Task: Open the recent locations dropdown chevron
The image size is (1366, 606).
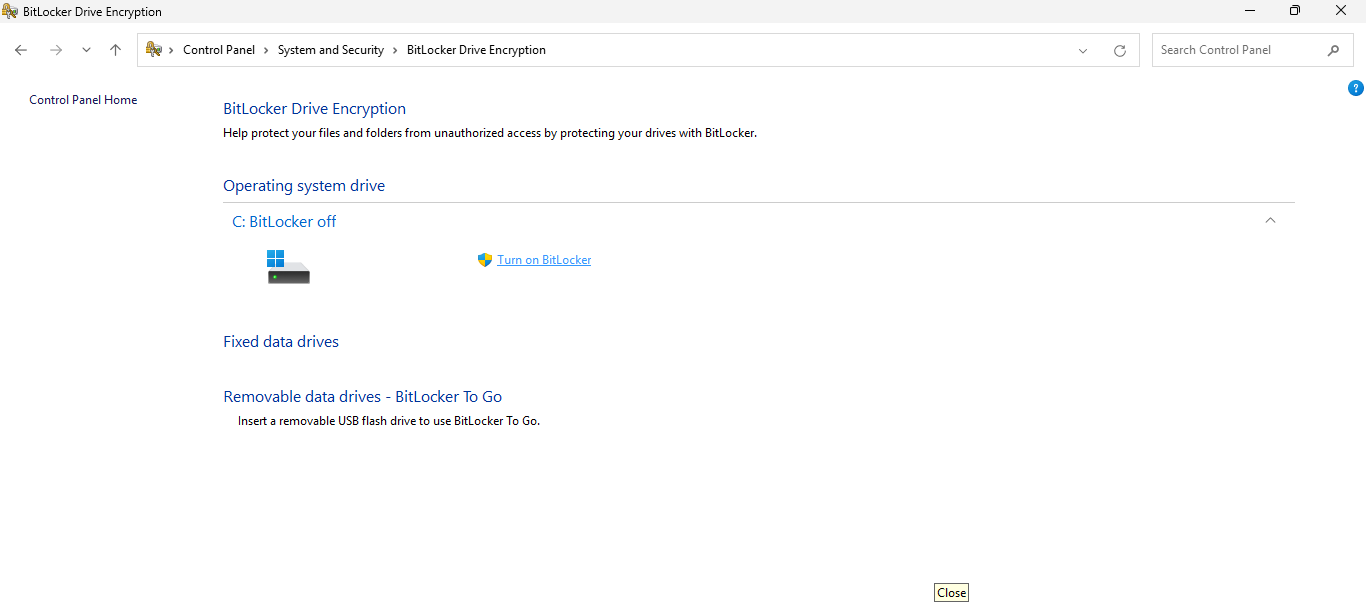Action: (86, 50)
